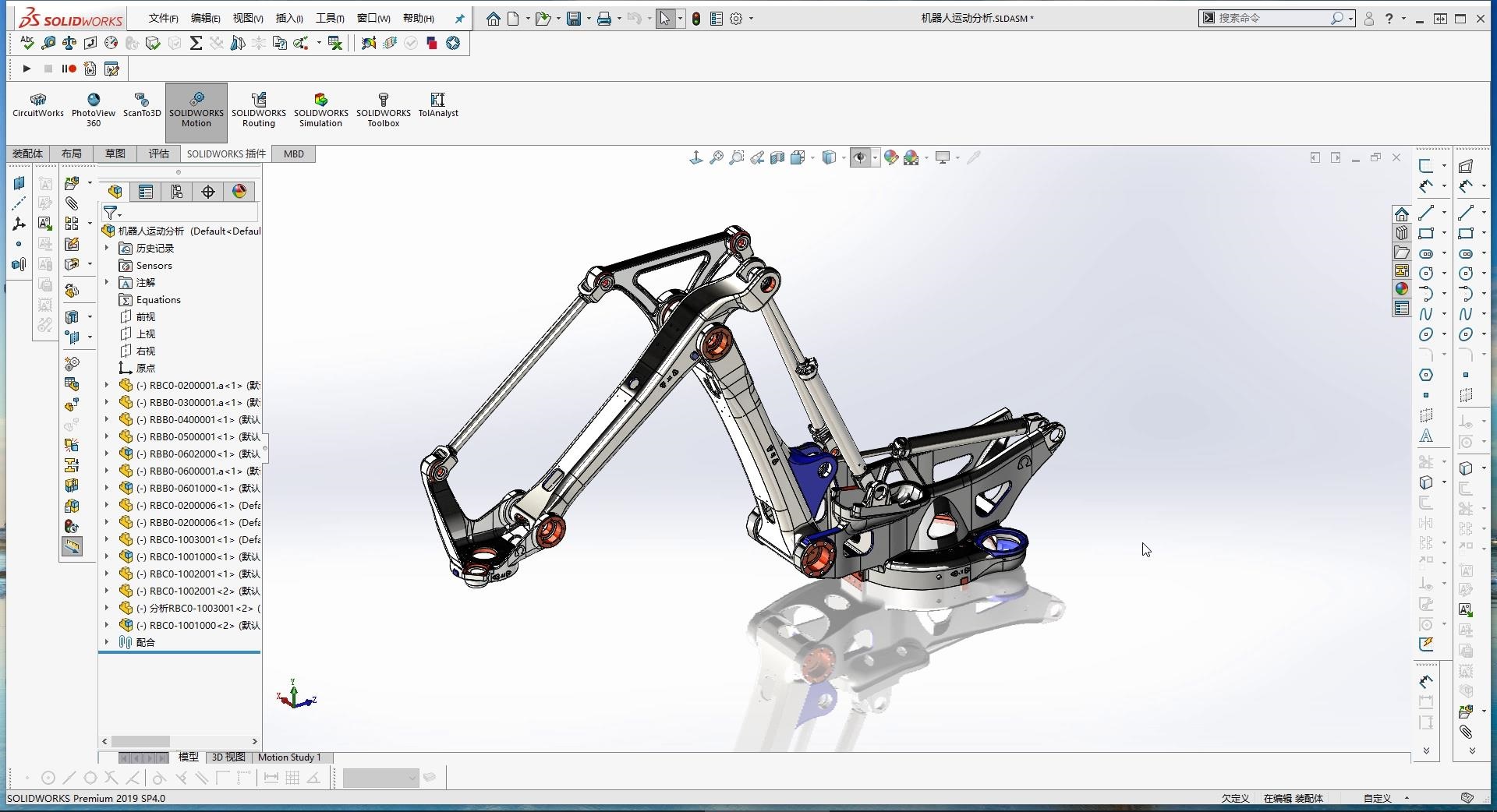Open the disabled sketch combo box dropdown
The height and width of the screenshot is (812, 1497).
tap(412, 777)
